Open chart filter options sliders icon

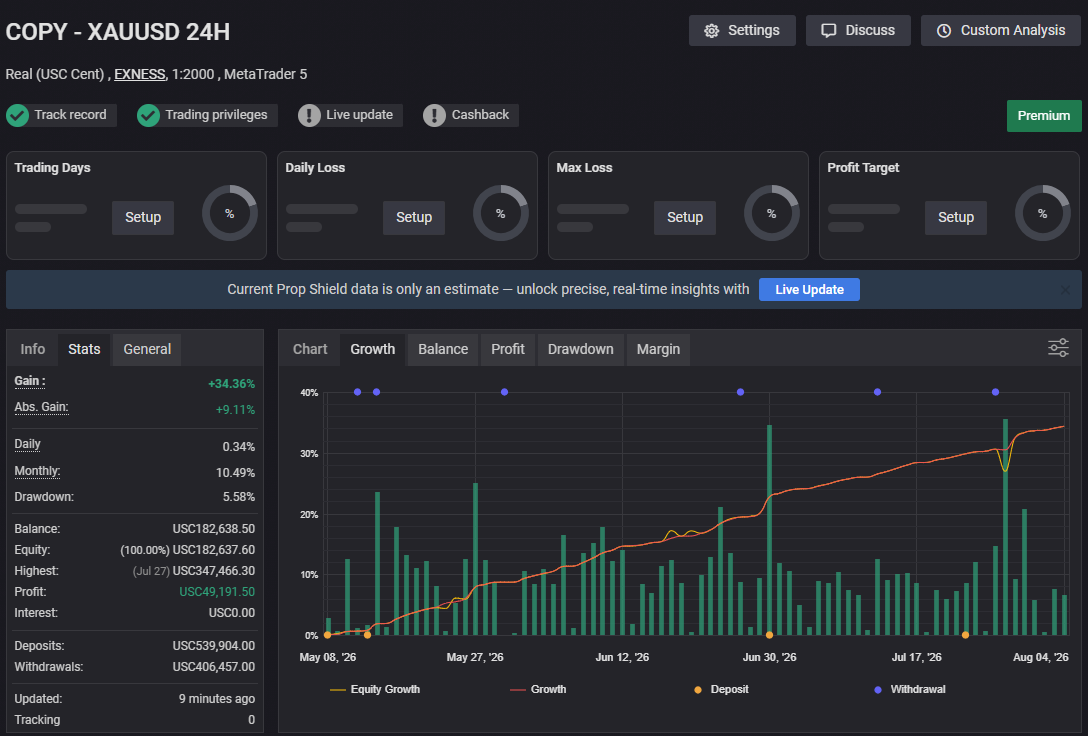[x=1058, y=348]
